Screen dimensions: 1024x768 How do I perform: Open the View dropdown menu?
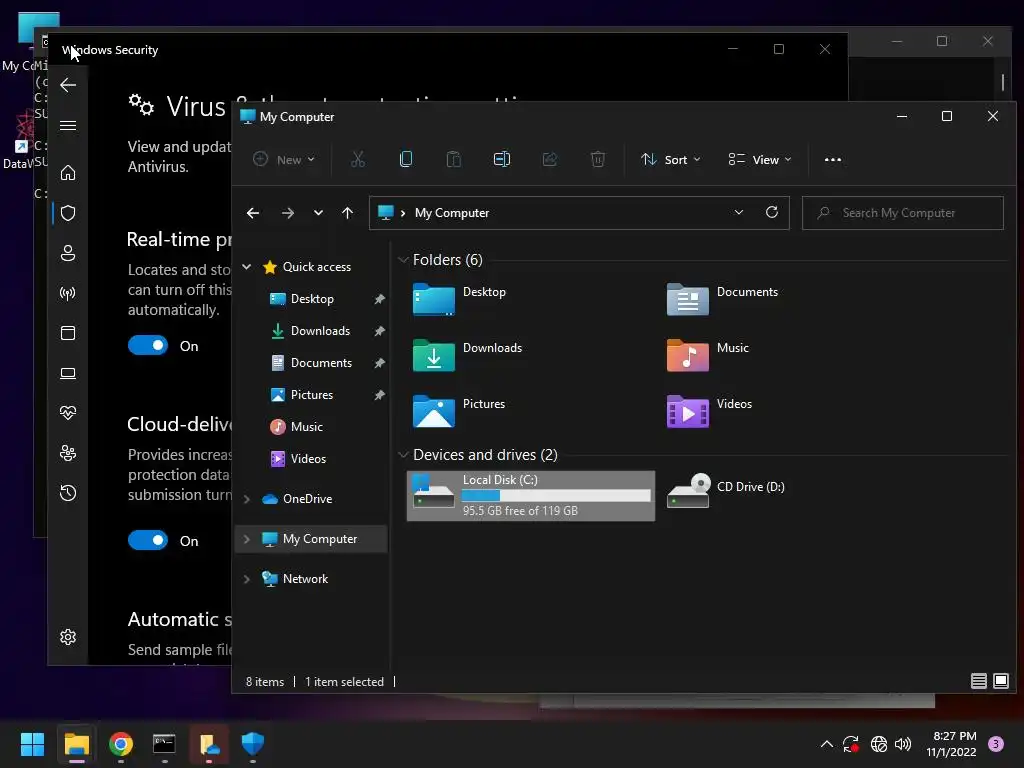(760, 159)
